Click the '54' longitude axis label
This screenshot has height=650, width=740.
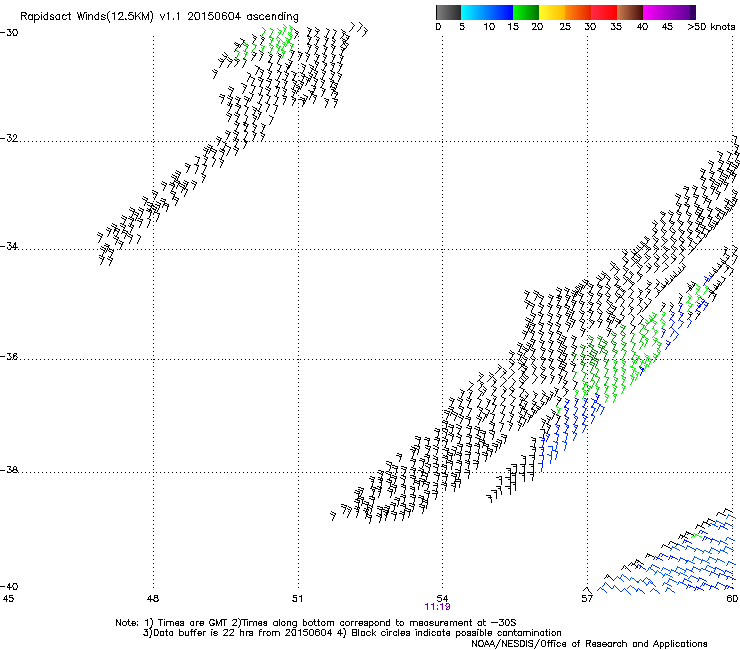[442, 599]
